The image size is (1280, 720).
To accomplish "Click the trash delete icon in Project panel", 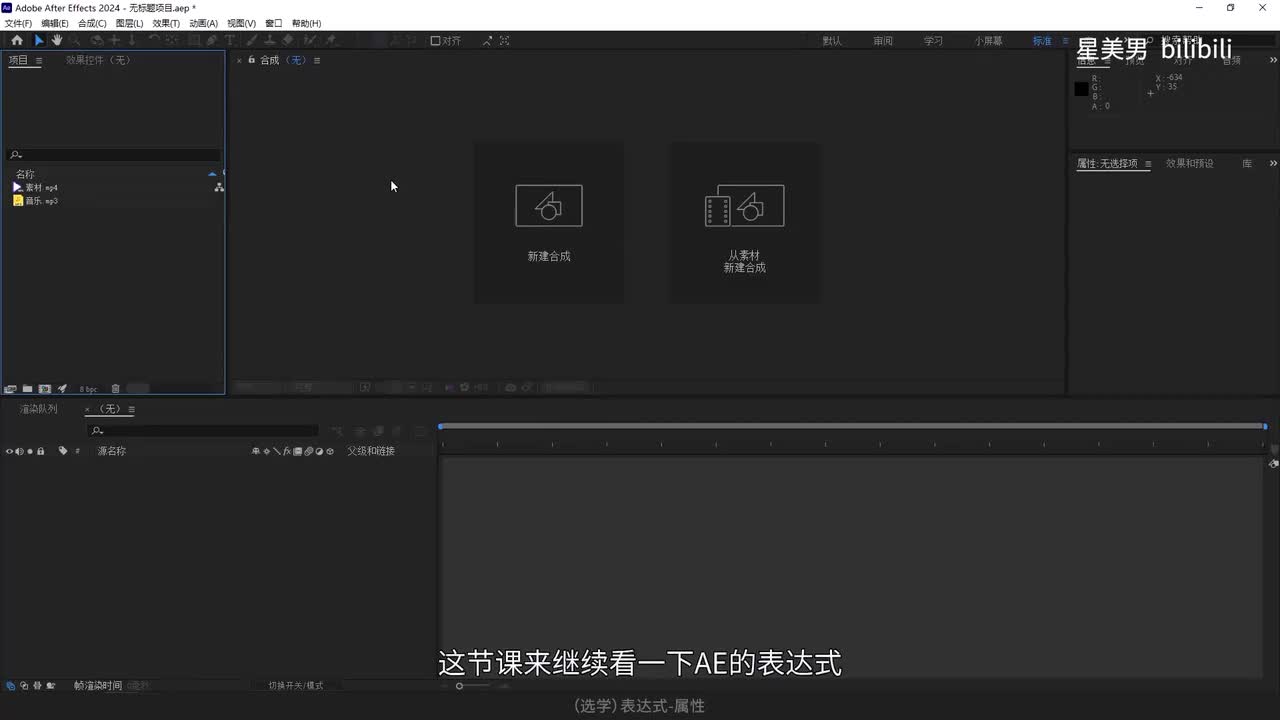I will pos(115,388).
